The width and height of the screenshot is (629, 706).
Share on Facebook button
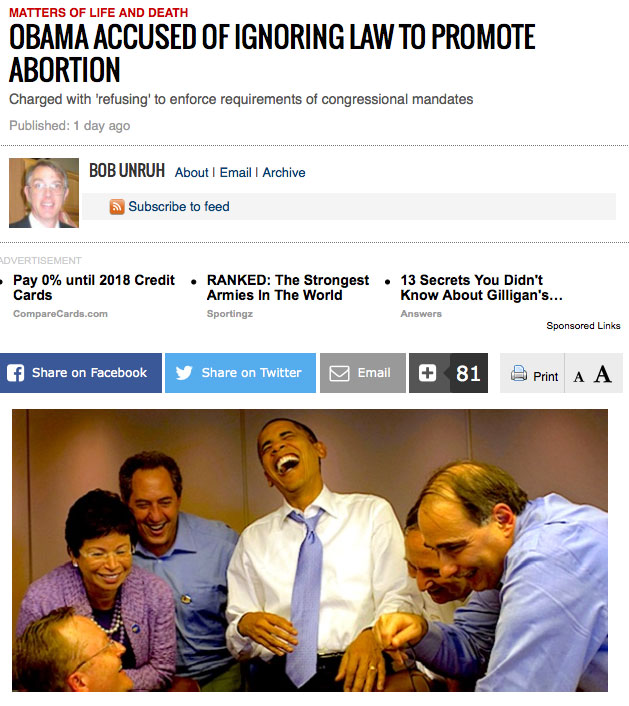81,373
